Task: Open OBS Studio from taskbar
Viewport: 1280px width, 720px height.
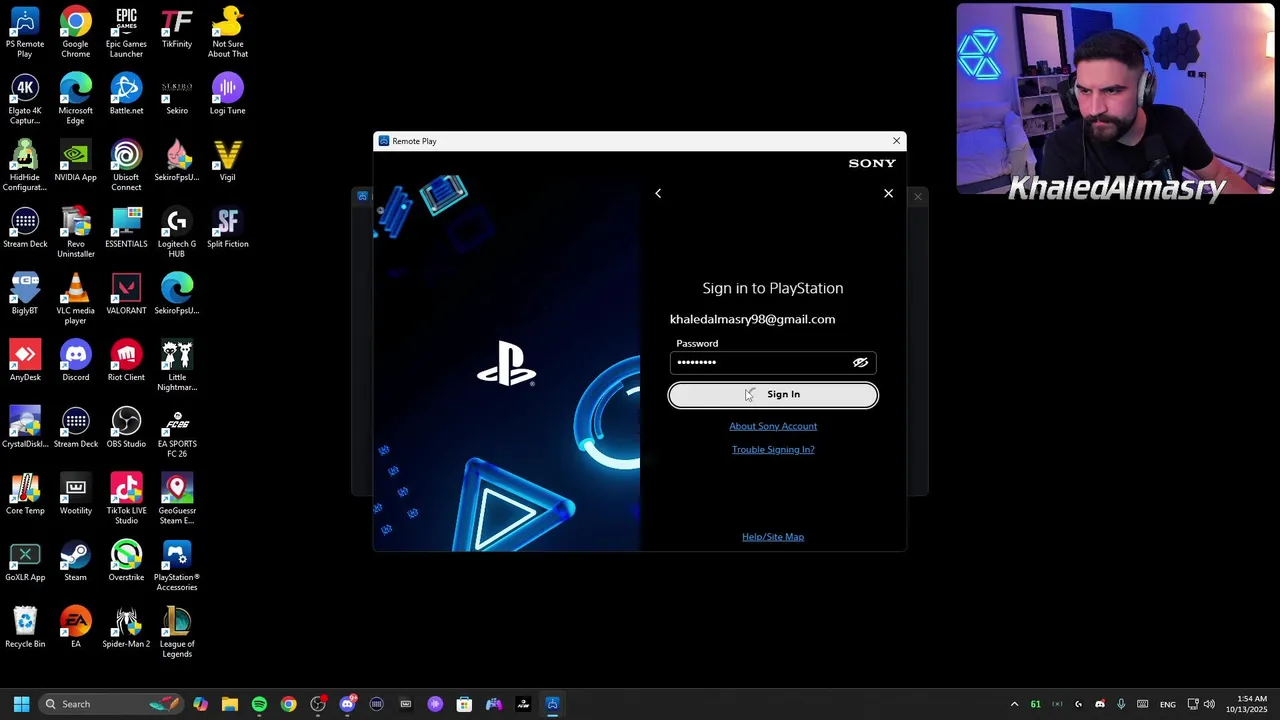Action: tap(318, 704)
